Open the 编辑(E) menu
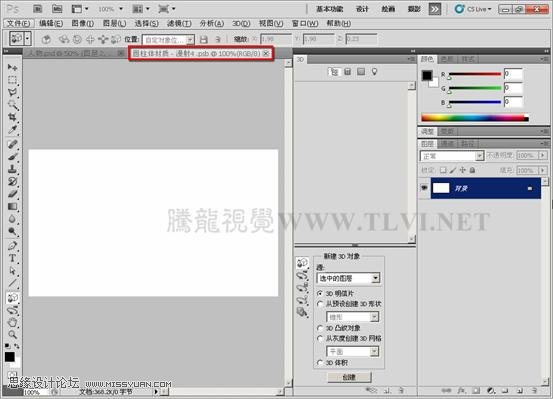Screen dimensions: 553x399 [x=51, y=24]
